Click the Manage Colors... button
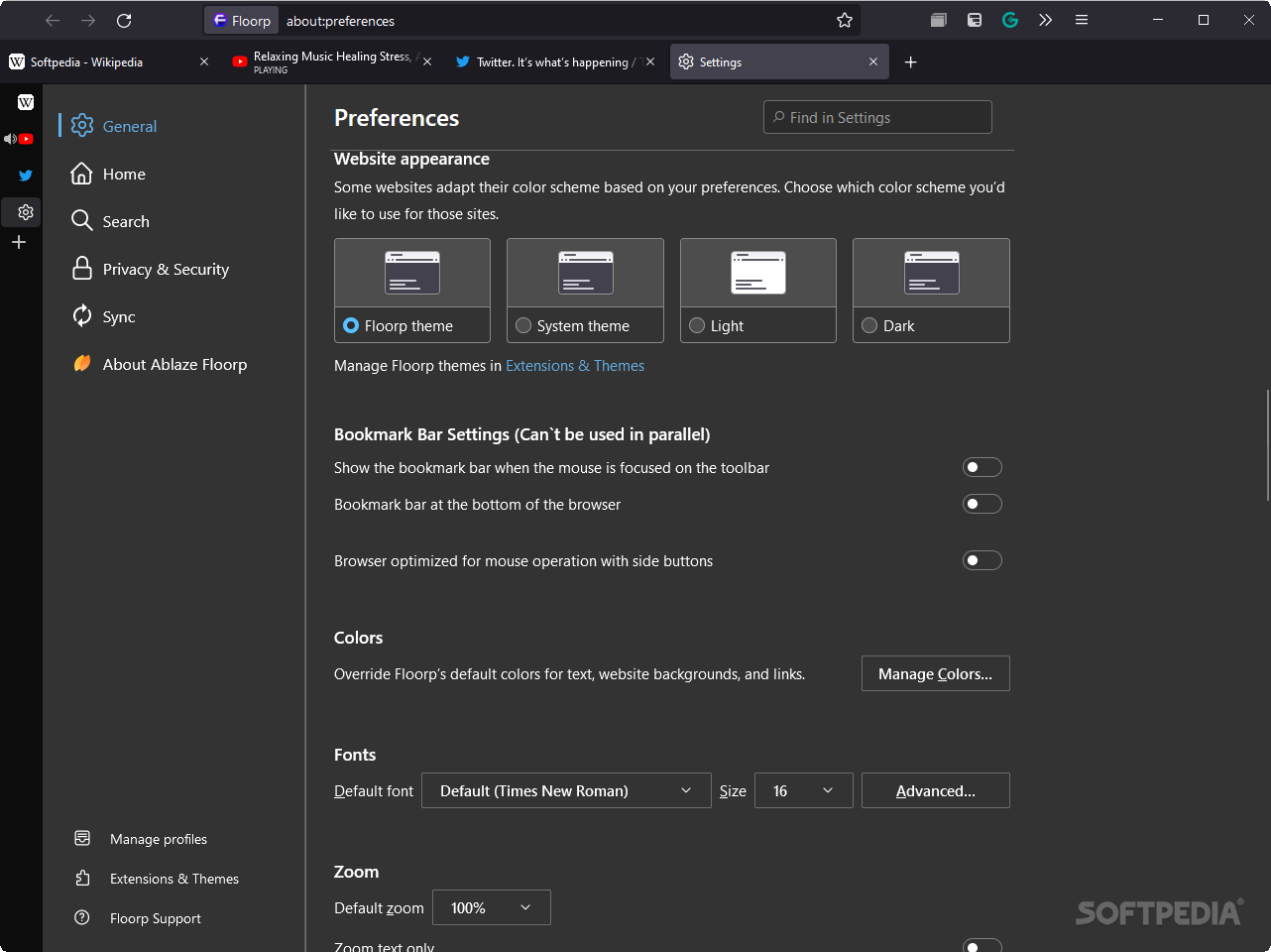1271x952 pixels. coord(936,673)
